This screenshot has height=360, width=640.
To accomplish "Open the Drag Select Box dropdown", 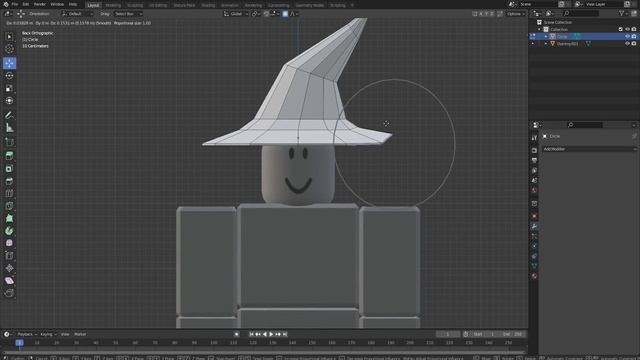I will pyautogui.click(x=127, y=14).
